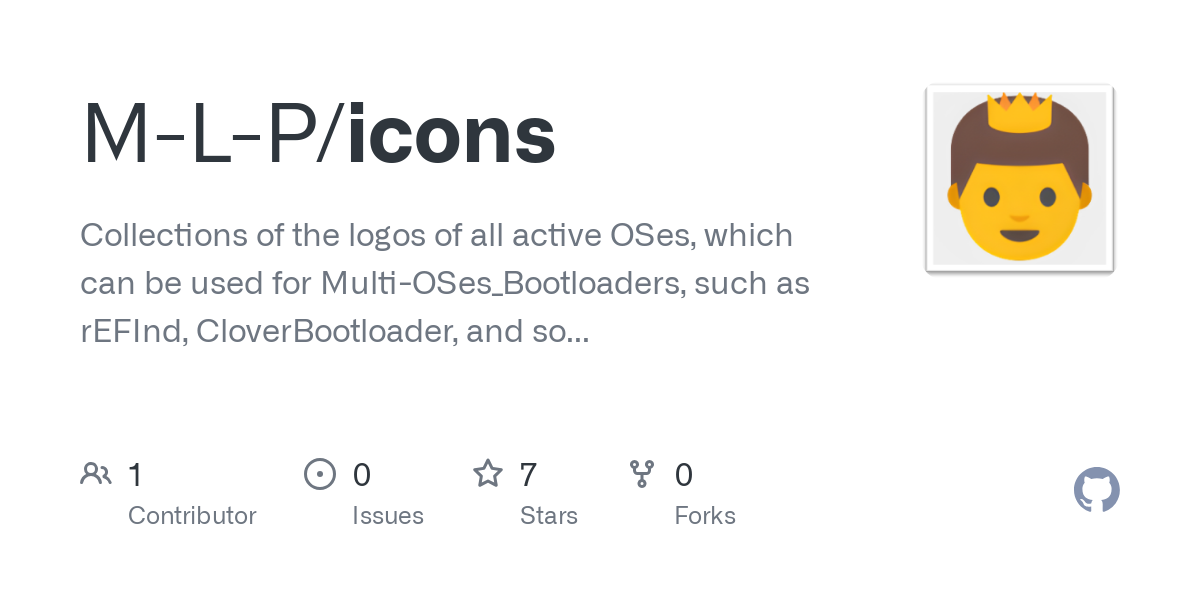Click the 'rEFInd, CloverBootloader' description line
Image resolution: width=1200 pixels, height=600 pixels.
334,331
